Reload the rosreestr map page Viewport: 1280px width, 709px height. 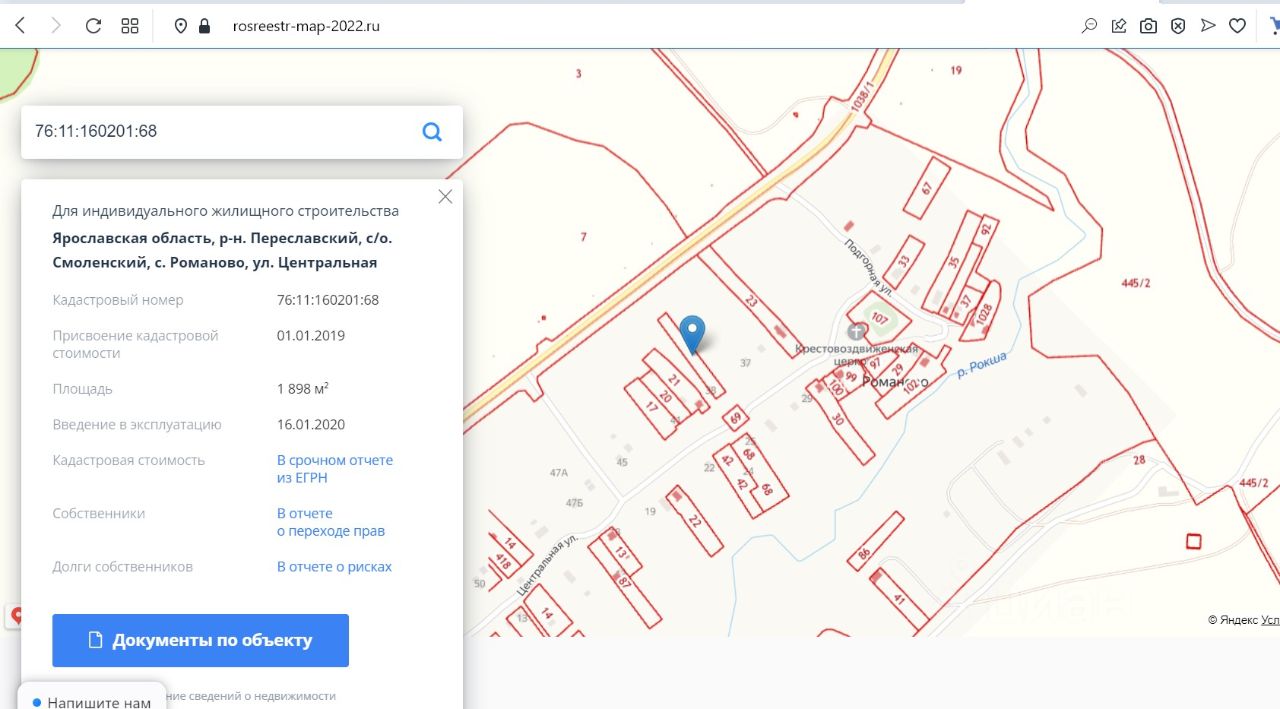coord(93,26)
